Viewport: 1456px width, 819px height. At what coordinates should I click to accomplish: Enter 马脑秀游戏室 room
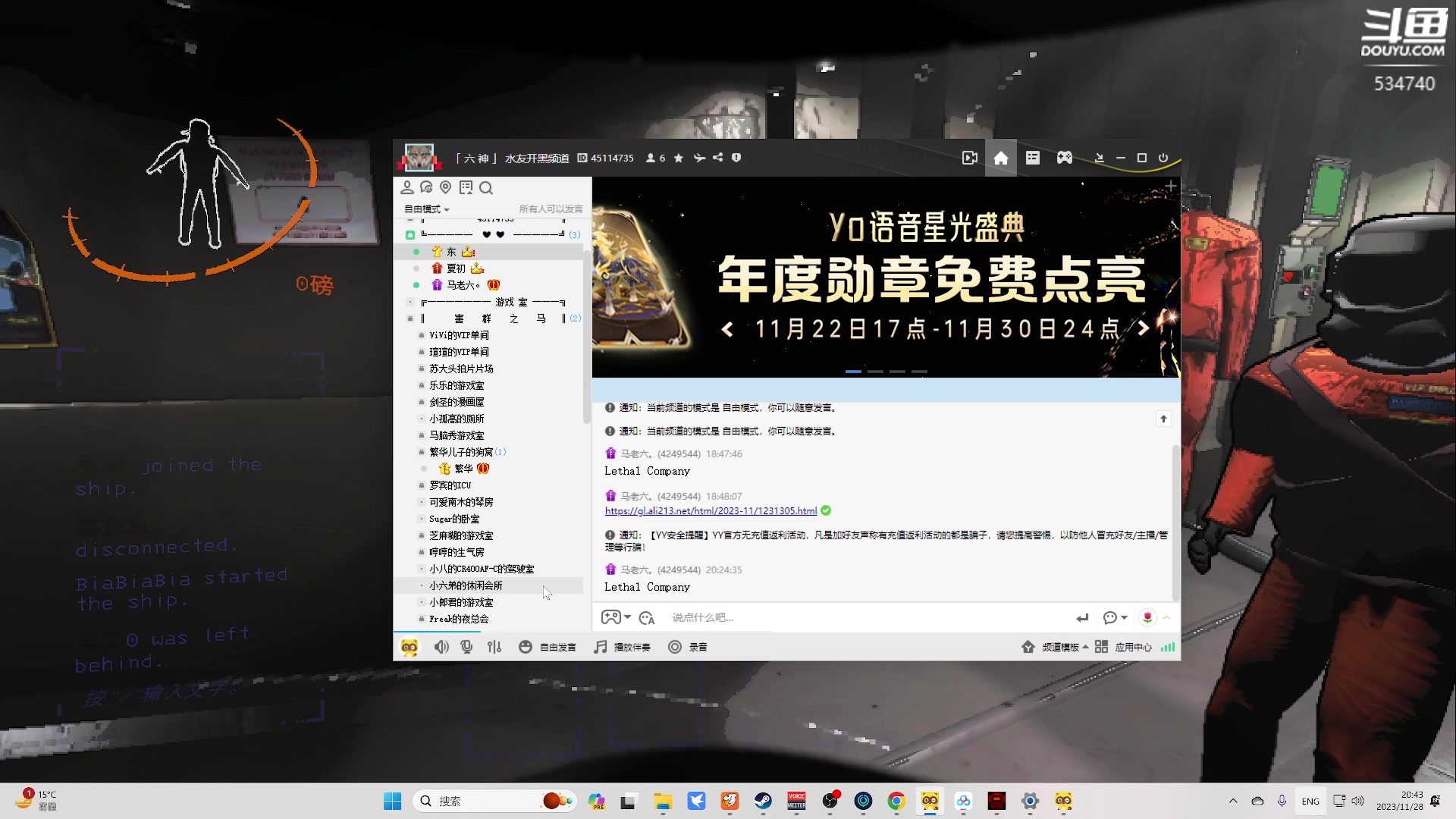pos(457,435)
